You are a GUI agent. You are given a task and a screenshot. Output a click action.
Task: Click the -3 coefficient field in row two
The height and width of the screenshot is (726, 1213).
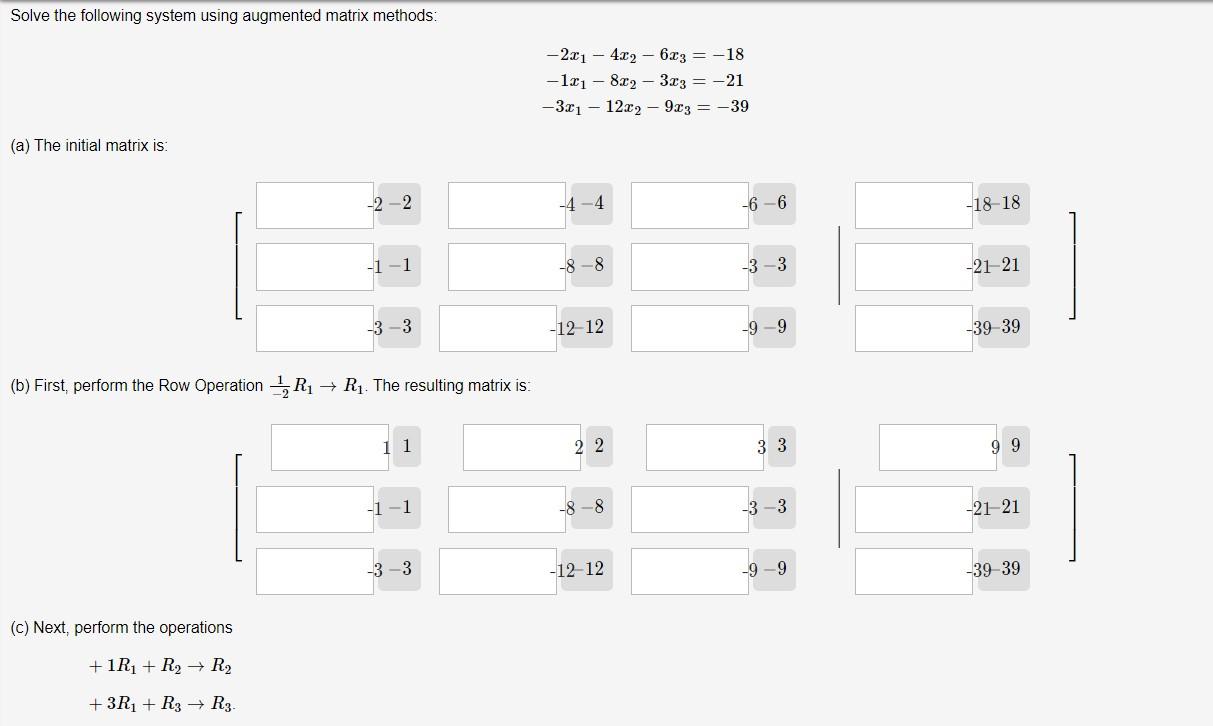[x=688, y=266]
